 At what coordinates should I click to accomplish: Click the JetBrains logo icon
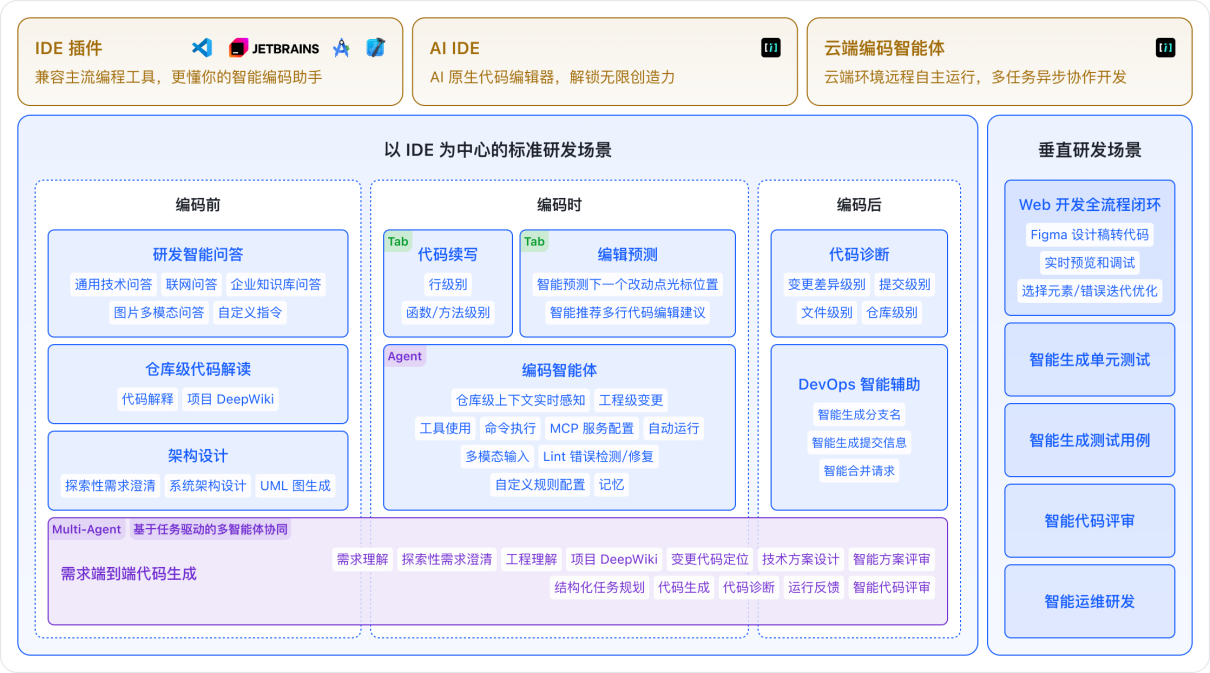(240, 47)
